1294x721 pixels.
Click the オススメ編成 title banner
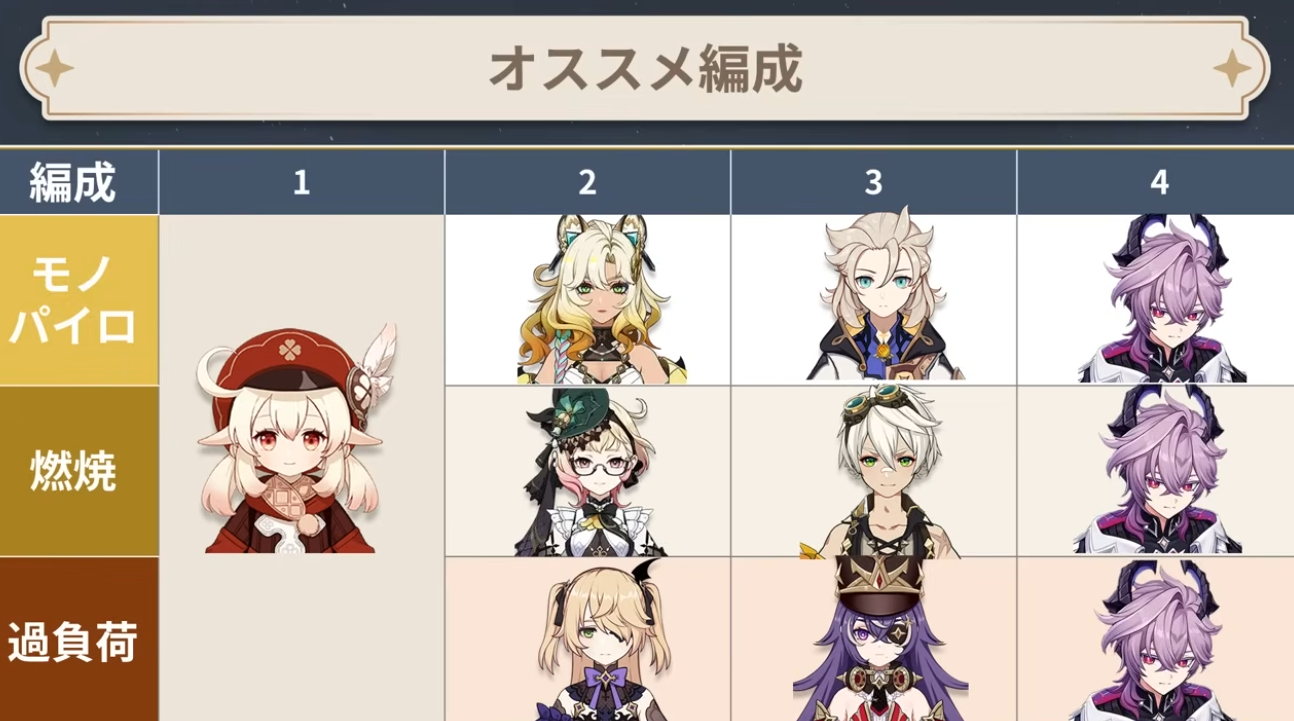[x=645, y=68]
